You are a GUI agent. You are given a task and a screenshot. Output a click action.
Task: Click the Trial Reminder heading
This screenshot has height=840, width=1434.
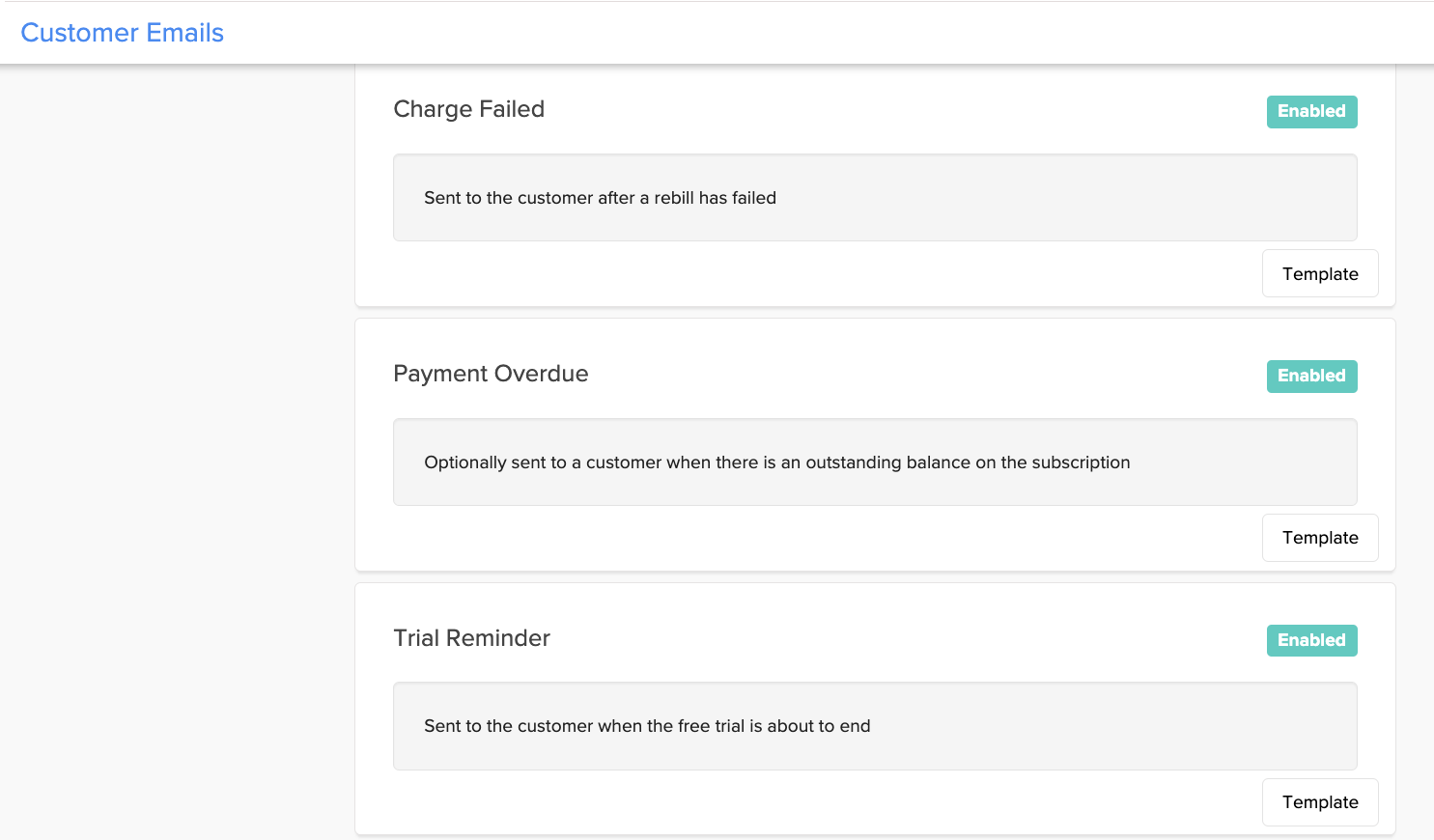[471, 637]
